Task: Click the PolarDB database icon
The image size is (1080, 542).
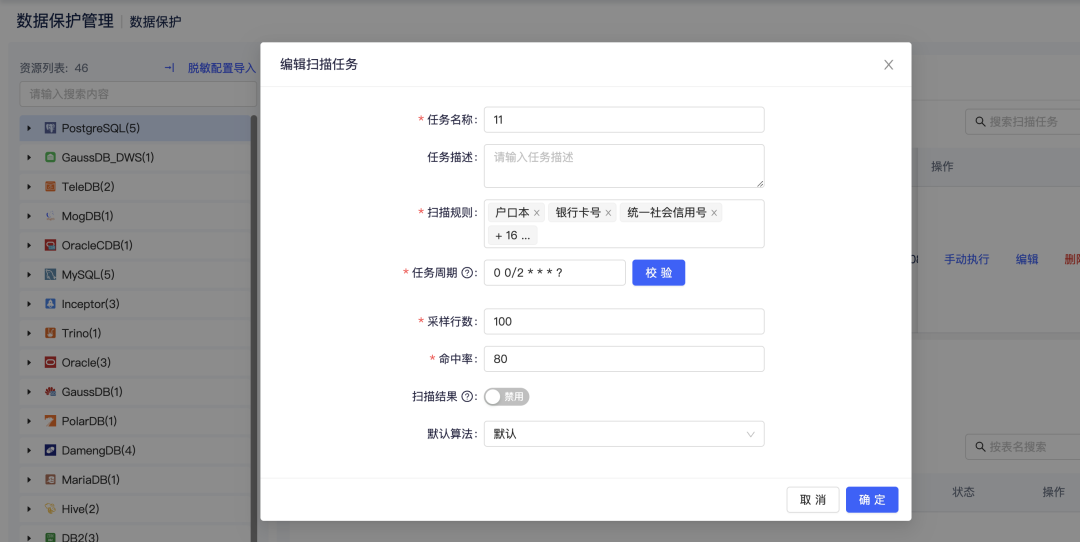Action: [50, 421]
